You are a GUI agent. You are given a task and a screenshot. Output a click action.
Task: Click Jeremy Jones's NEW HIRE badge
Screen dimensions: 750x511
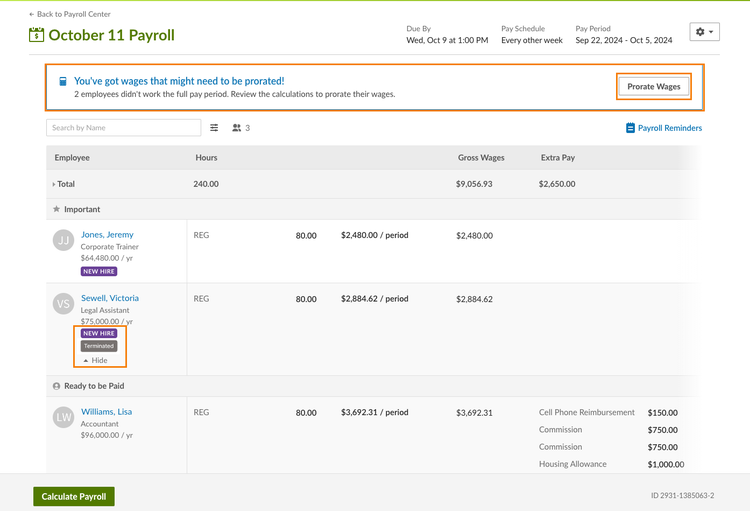point(99,271)
